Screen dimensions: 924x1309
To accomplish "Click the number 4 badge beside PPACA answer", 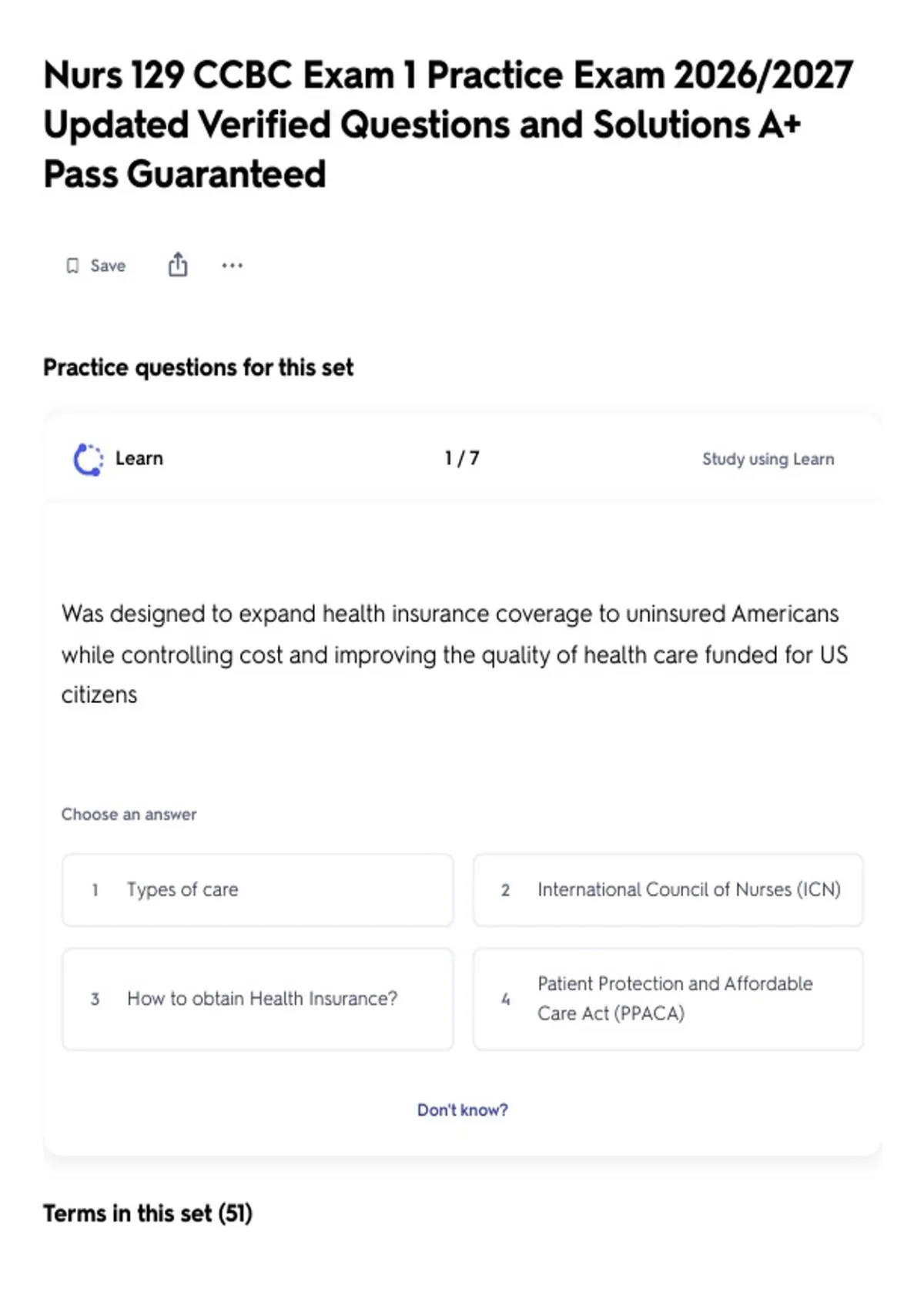I will [x=505, y=999].
